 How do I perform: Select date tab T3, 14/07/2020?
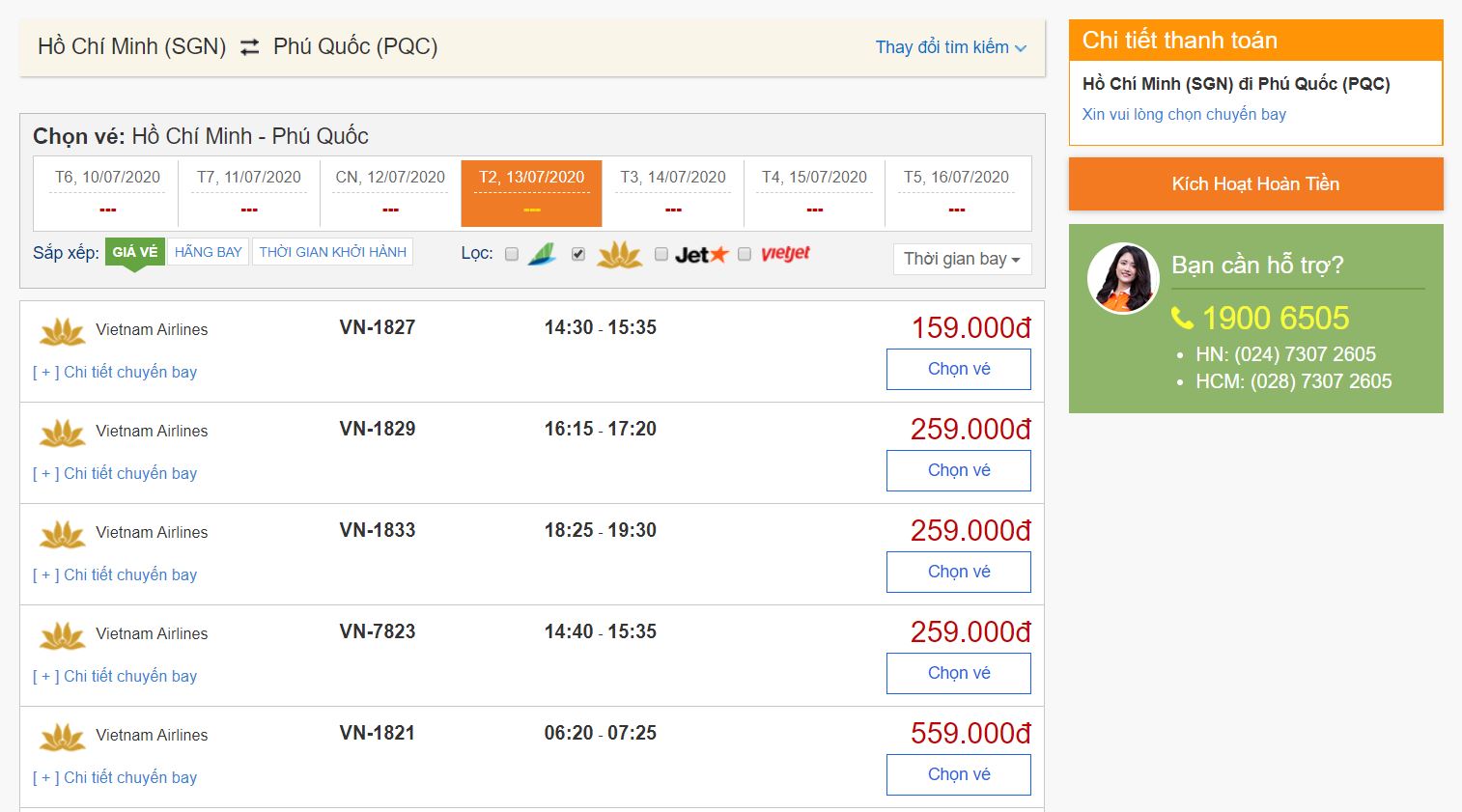tap(673, 192)
